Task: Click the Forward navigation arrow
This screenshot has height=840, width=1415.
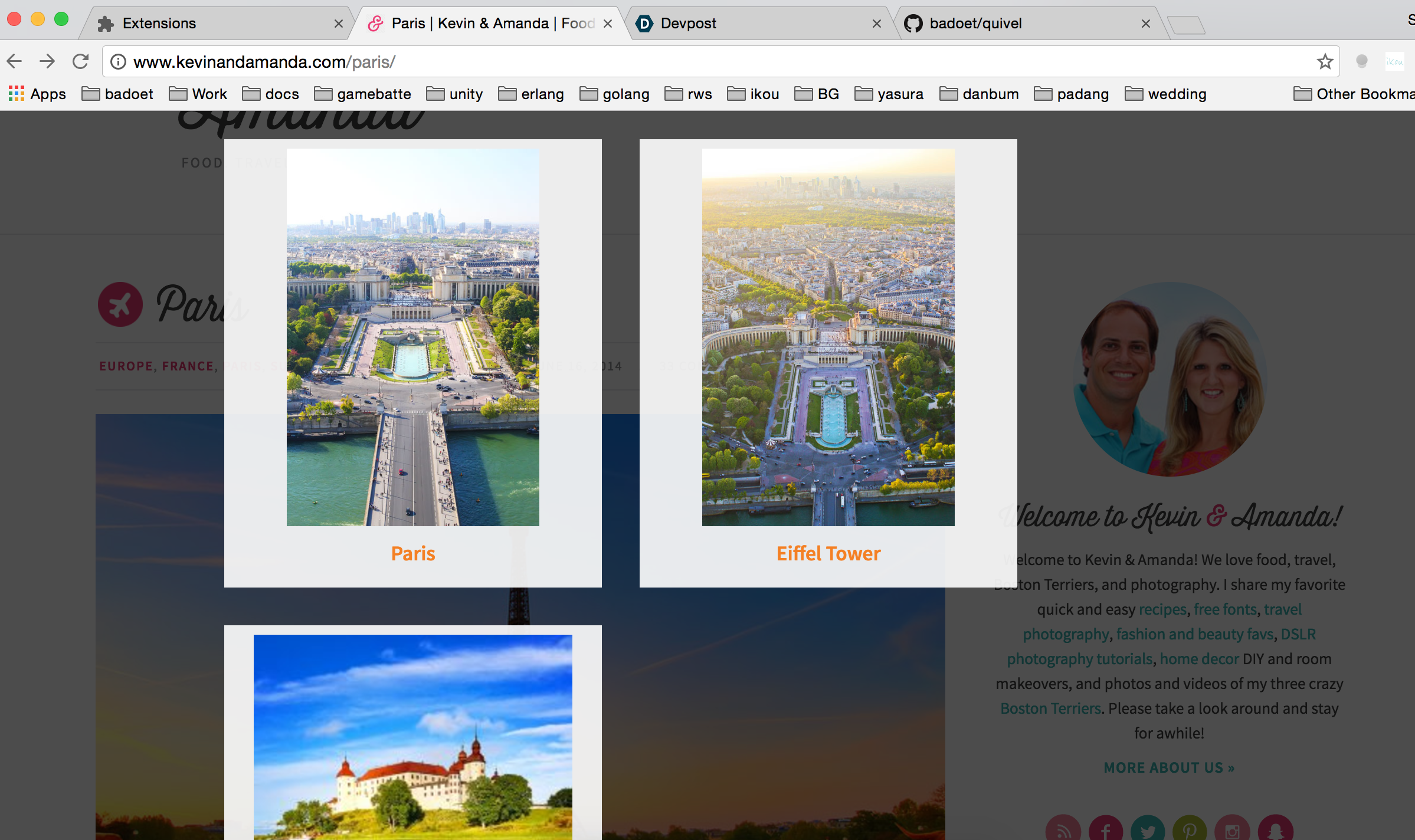Action: coord(47,61)
